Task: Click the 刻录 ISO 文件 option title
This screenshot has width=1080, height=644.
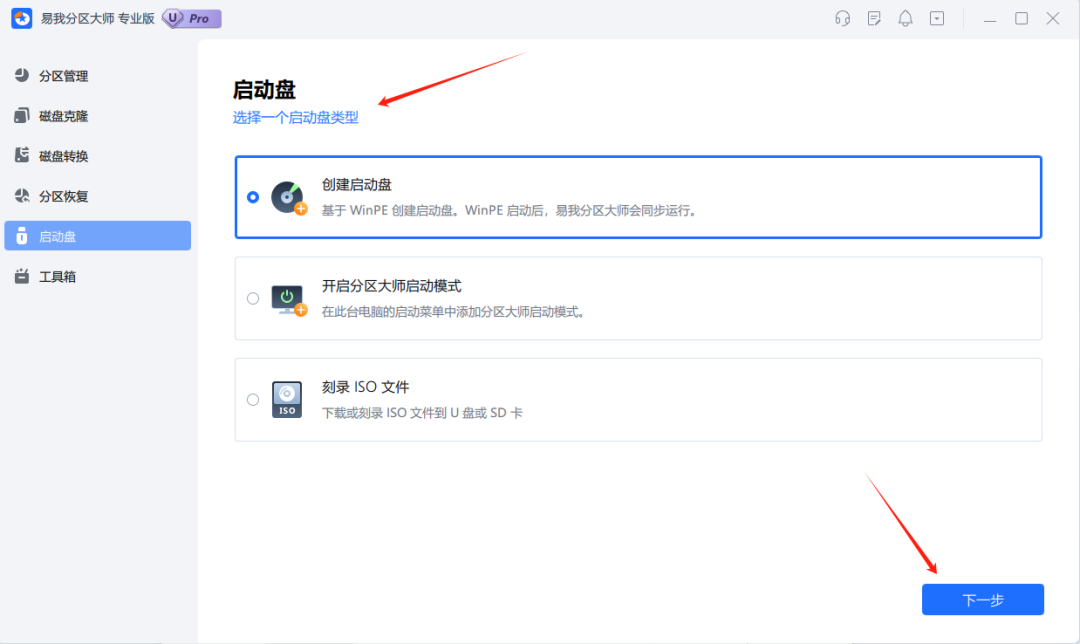Action: (365, 387)
